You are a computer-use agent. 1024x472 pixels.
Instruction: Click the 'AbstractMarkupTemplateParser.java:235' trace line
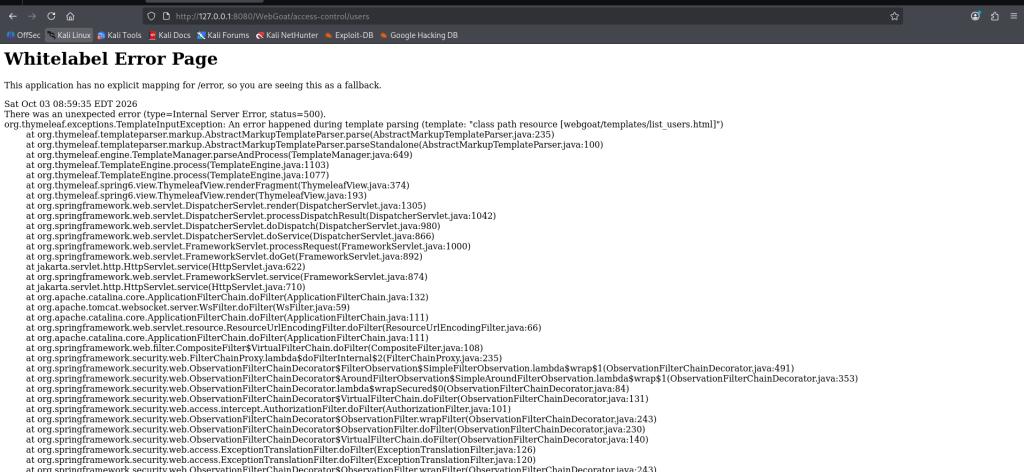(290, 134)
